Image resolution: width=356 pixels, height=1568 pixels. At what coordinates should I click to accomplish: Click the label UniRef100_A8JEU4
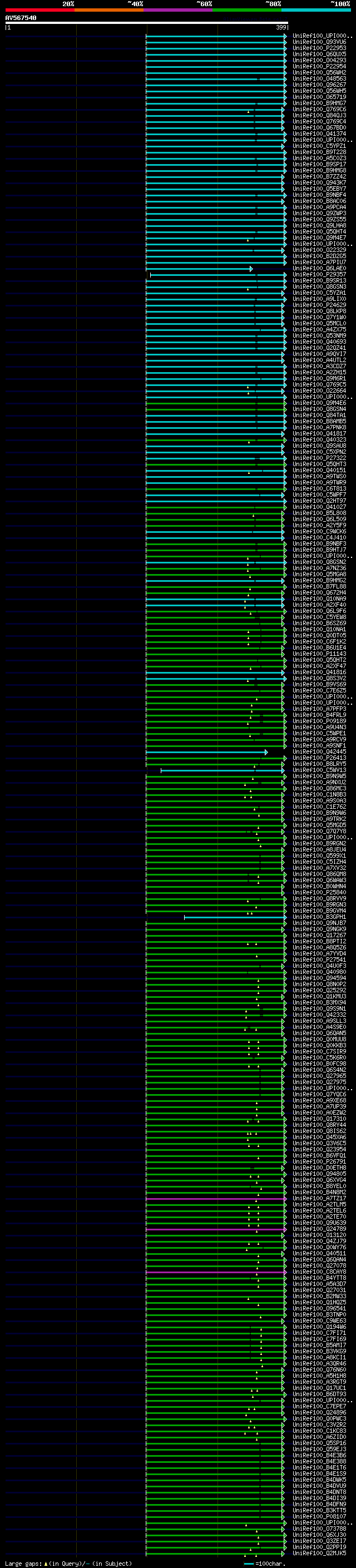[319, 850]
